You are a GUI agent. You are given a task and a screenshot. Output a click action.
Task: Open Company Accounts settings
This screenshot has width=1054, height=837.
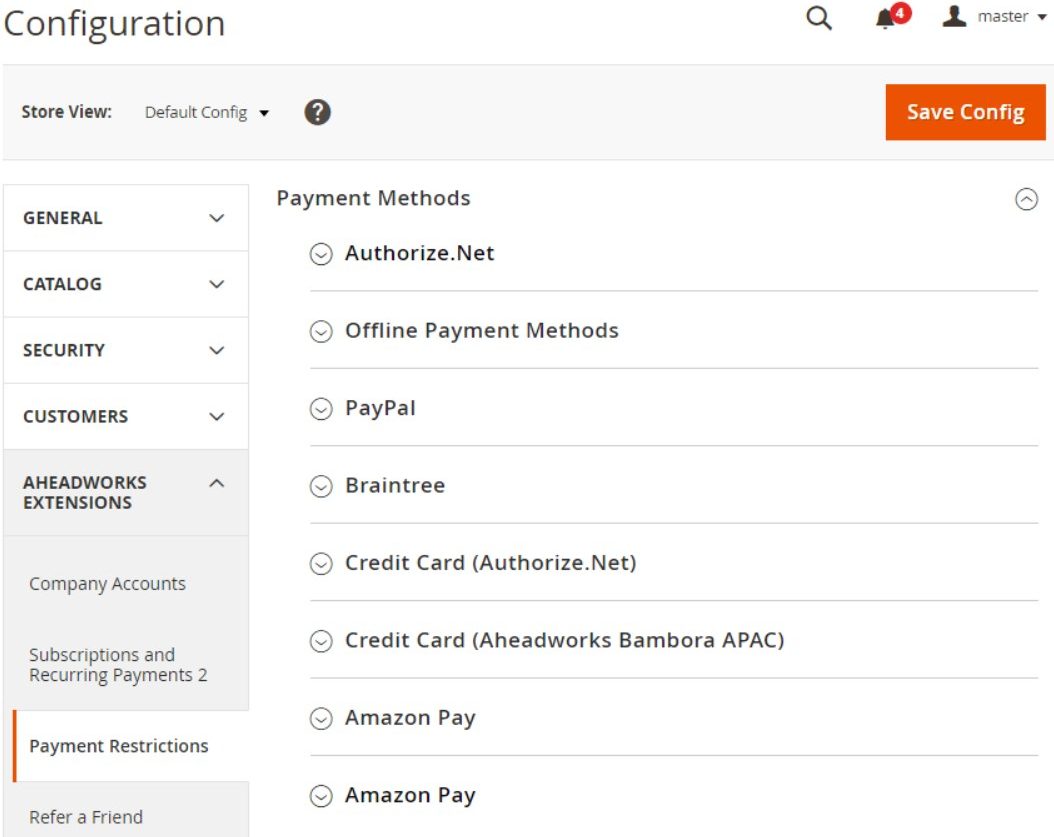click(x=108, y=584)
